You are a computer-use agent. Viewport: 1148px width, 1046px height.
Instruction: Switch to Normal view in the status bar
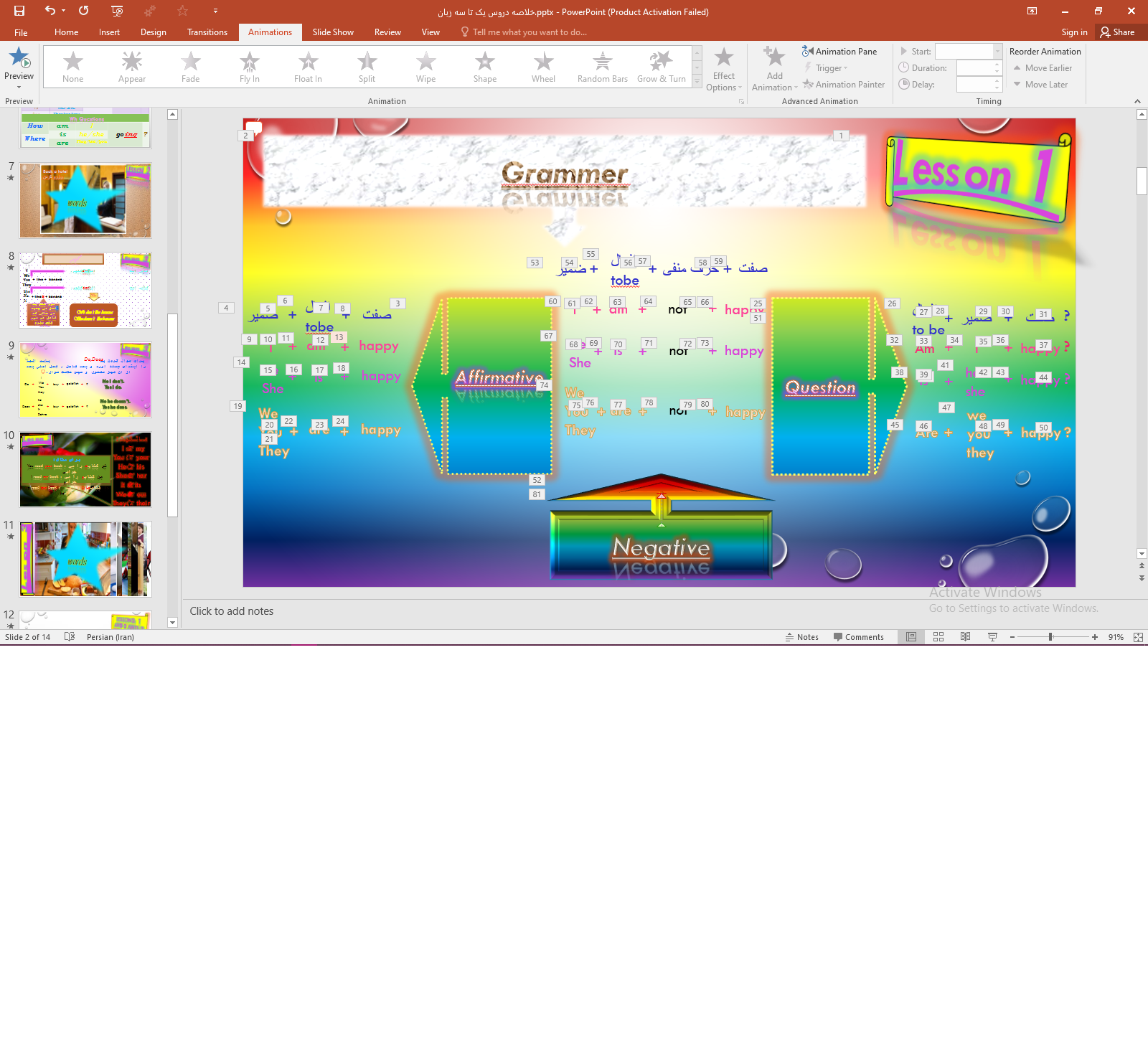[911, 637]
